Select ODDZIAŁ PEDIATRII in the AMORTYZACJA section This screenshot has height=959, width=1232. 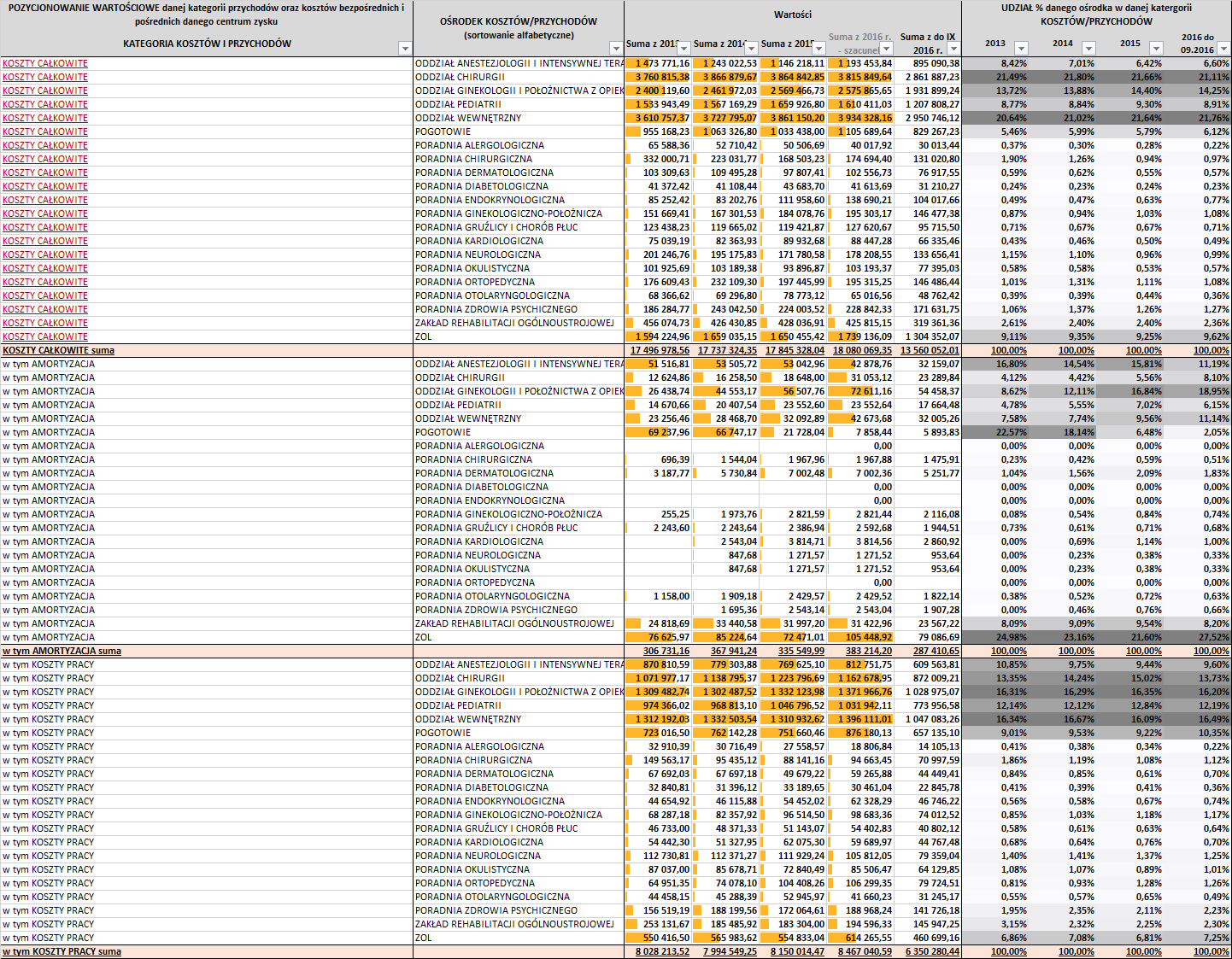pos(458,405)
